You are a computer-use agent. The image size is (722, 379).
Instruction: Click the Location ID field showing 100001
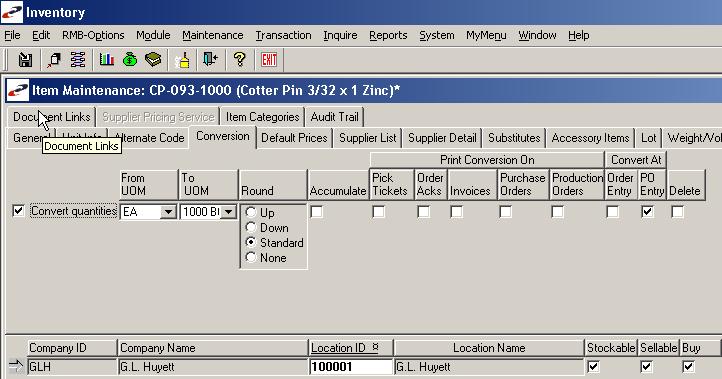tap(351, 367)
